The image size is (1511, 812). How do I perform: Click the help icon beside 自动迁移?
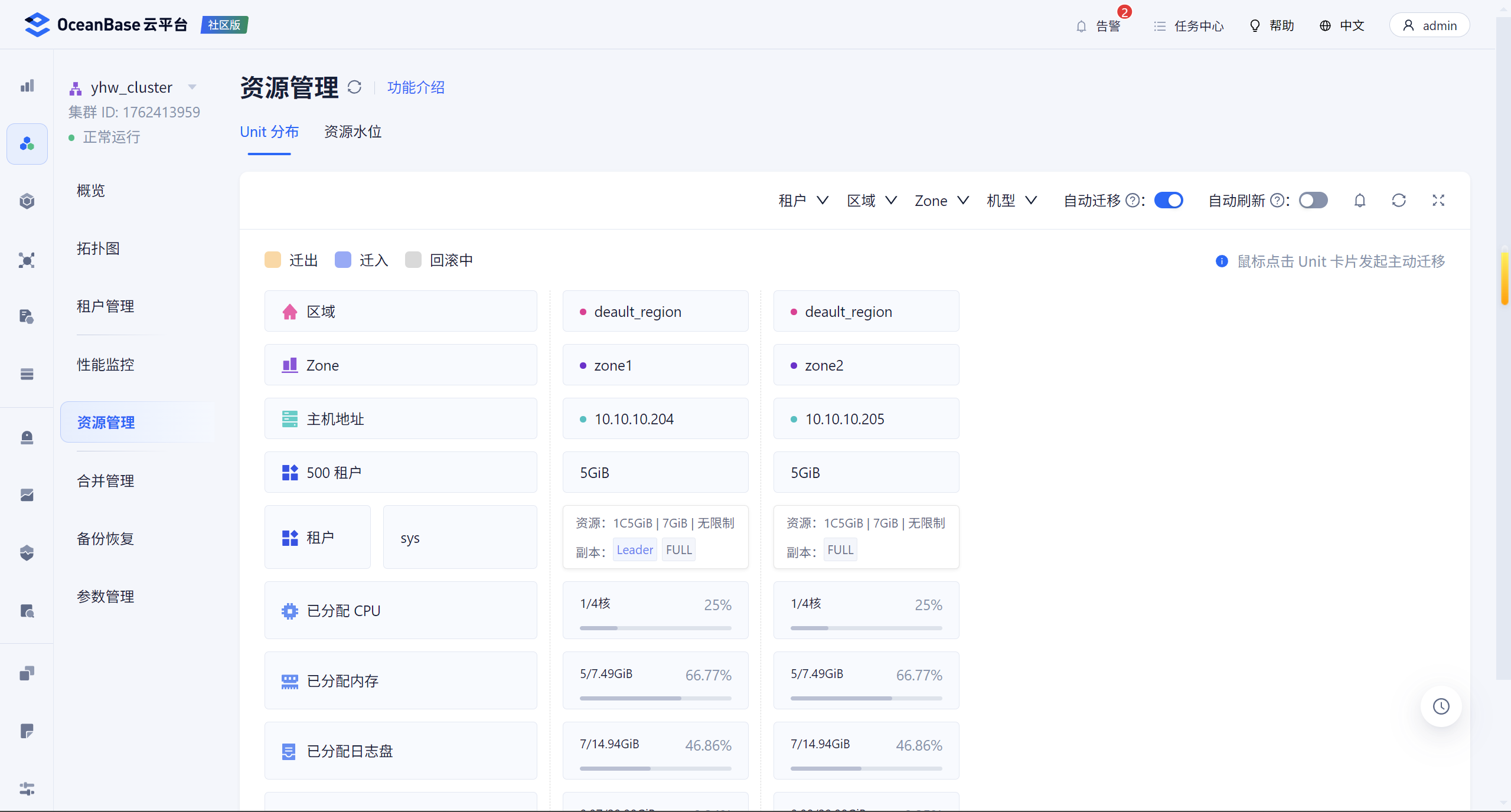coord(1133,201)
